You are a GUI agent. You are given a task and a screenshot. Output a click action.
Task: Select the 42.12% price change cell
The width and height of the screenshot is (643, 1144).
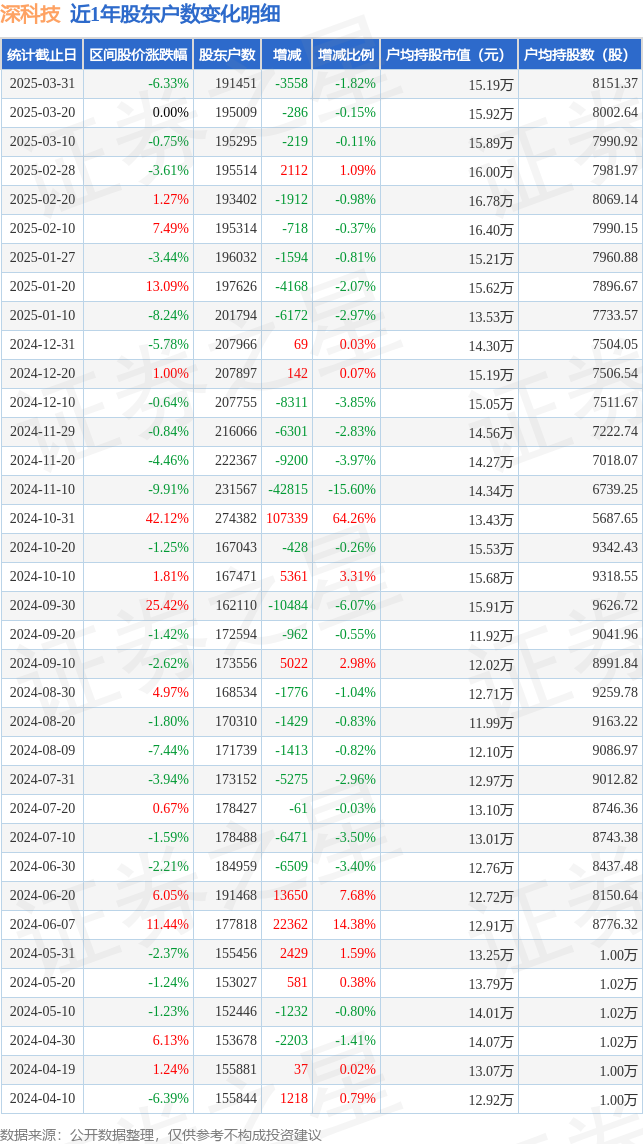click(167, 518)
